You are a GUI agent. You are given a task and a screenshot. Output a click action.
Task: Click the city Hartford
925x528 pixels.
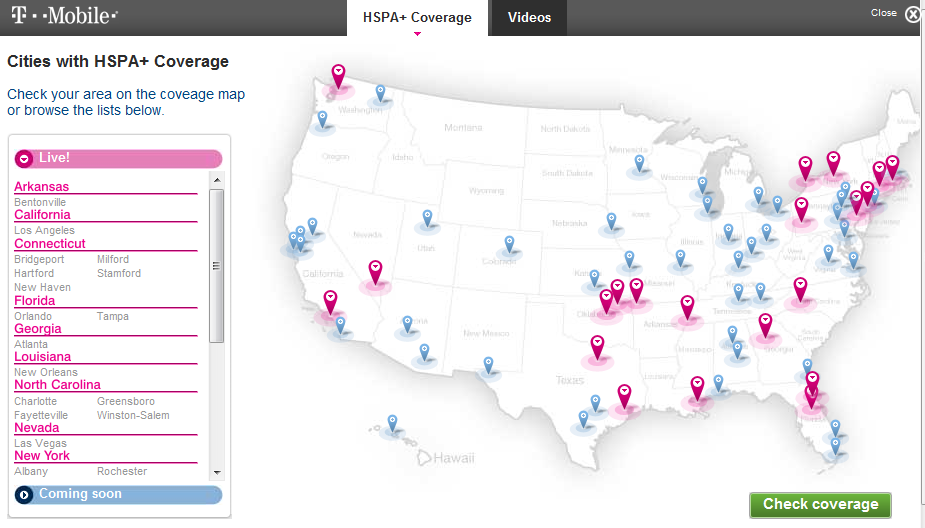pyautogui.click(x=34, y=273)
